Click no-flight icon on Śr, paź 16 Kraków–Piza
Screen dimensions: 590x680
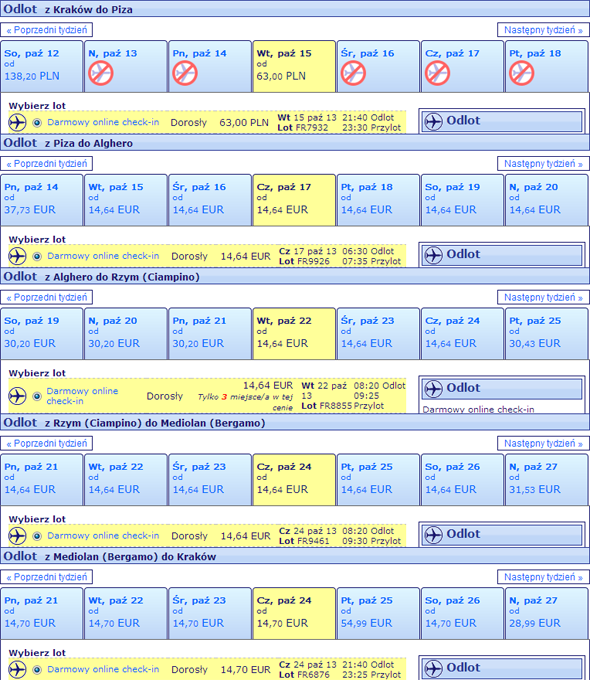(353, 73)
